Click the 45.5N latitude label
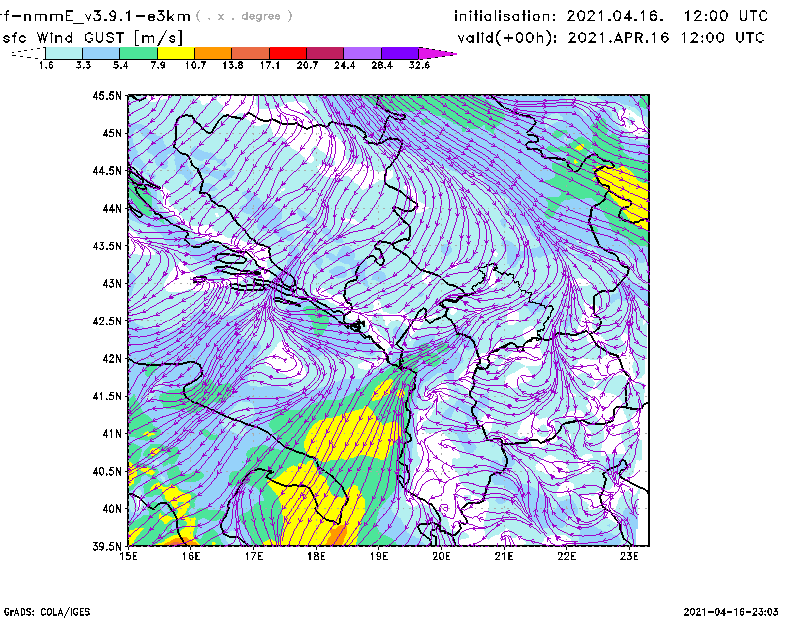Viewport: 800px width, 618px height. coord(107,95)
